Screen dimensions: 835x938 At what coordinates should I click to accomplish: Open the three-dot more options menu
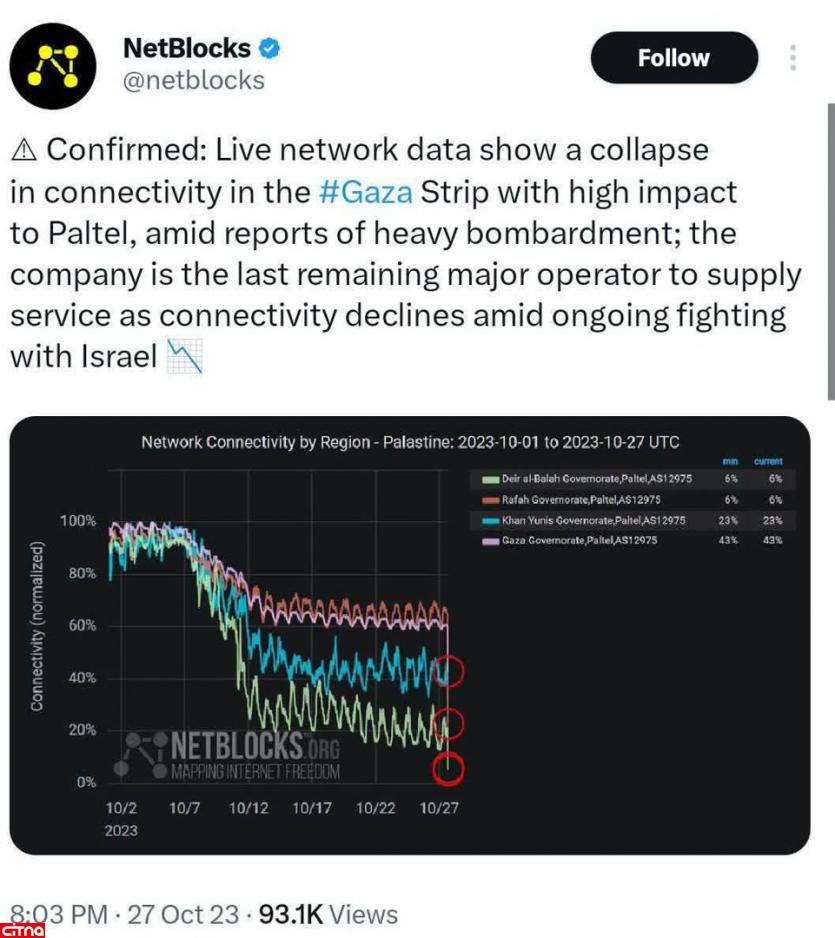pos(792,57)
